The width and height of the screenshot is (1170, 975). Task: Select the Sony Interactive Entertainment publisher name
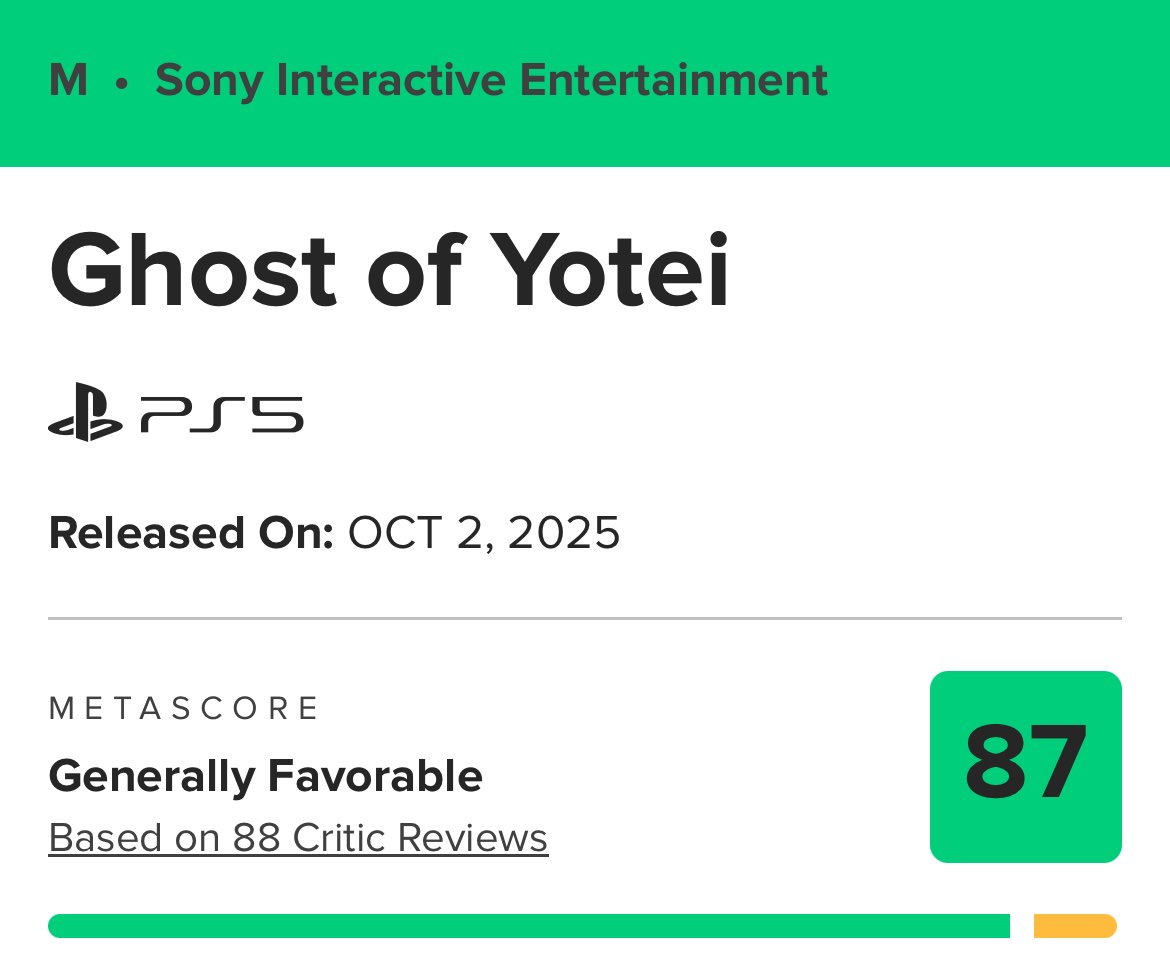tap(491, 81)
